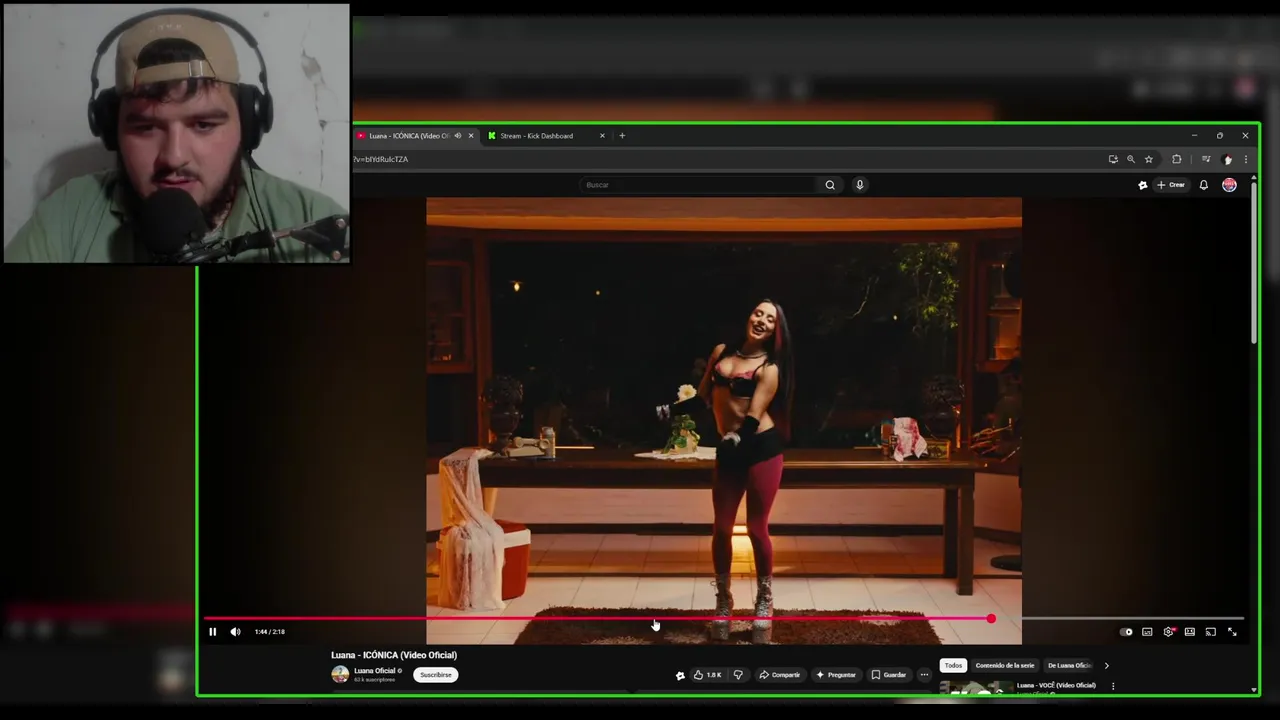
Task: Open the notifications bell
Action: [x=1204, y=185]
